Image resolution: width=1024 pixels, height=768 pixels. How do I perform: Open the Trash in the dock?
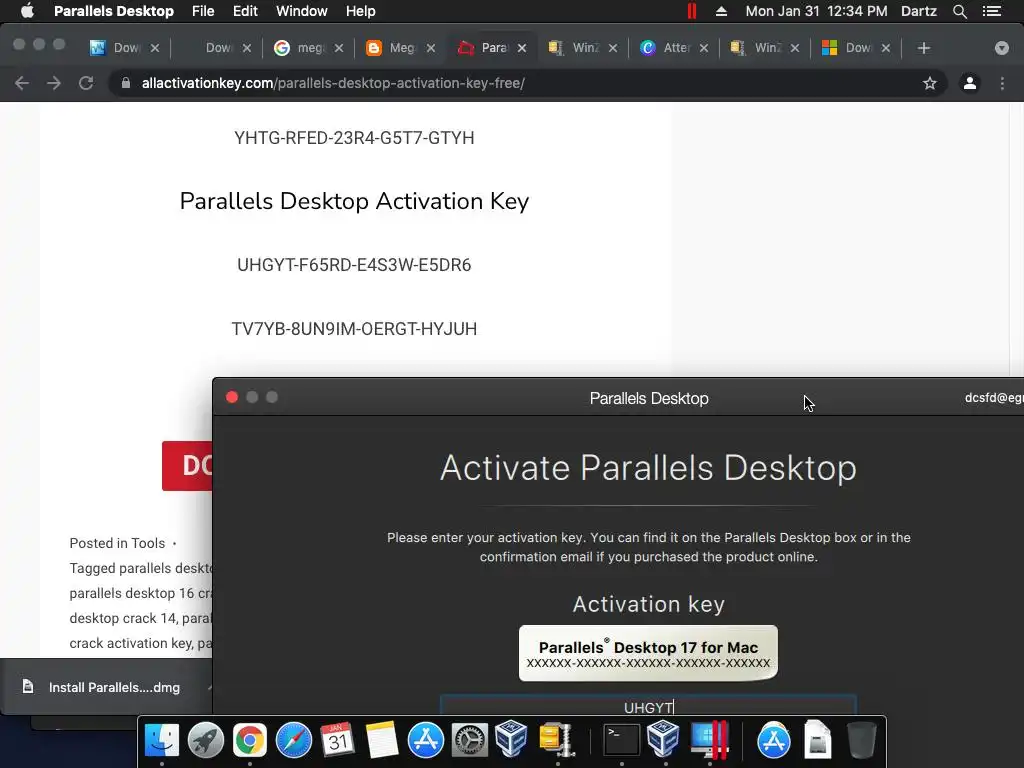pyautogui.click(x=861, y=740)
